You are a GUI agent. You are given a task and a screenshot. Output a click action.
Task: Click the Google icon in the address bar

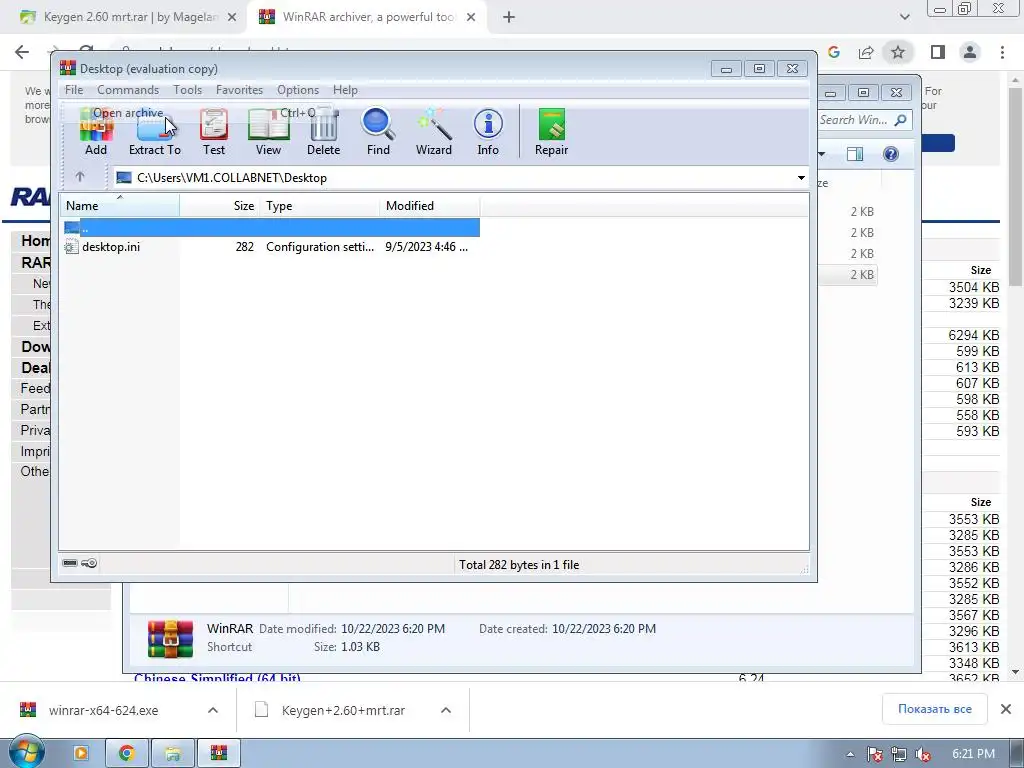click(834, 52)
